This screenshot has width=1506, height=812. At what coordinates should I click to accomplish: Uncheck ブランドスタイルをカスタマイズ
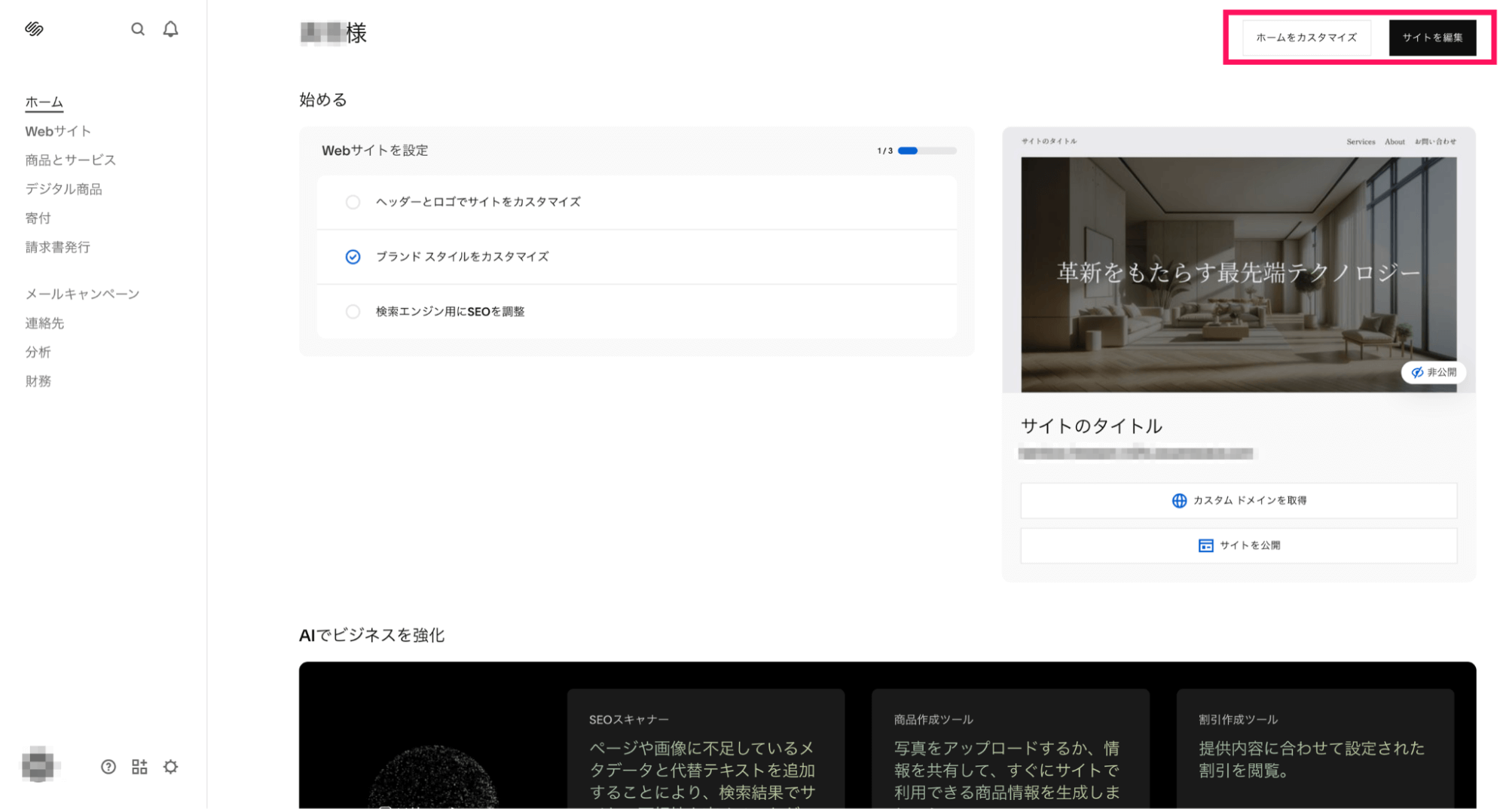353,256
